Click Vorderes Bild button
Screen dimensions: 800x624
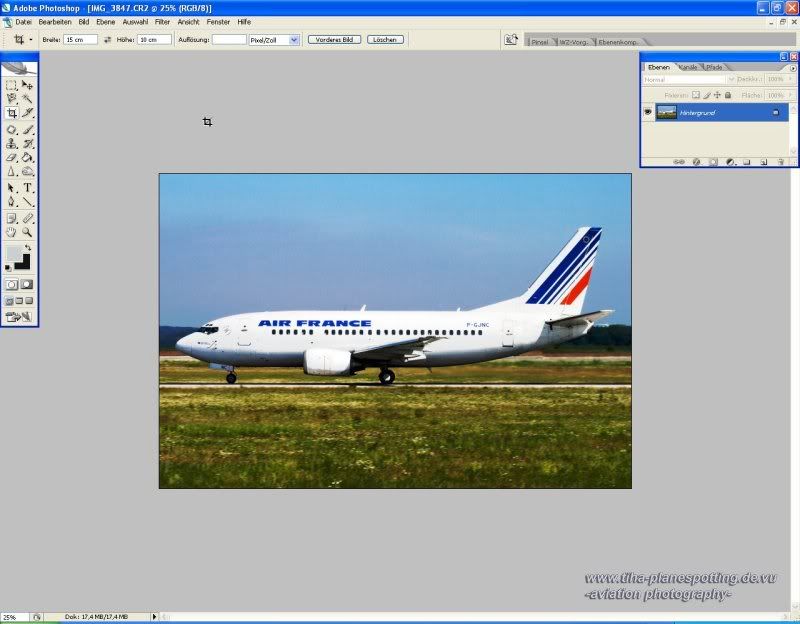click(334, 39)
